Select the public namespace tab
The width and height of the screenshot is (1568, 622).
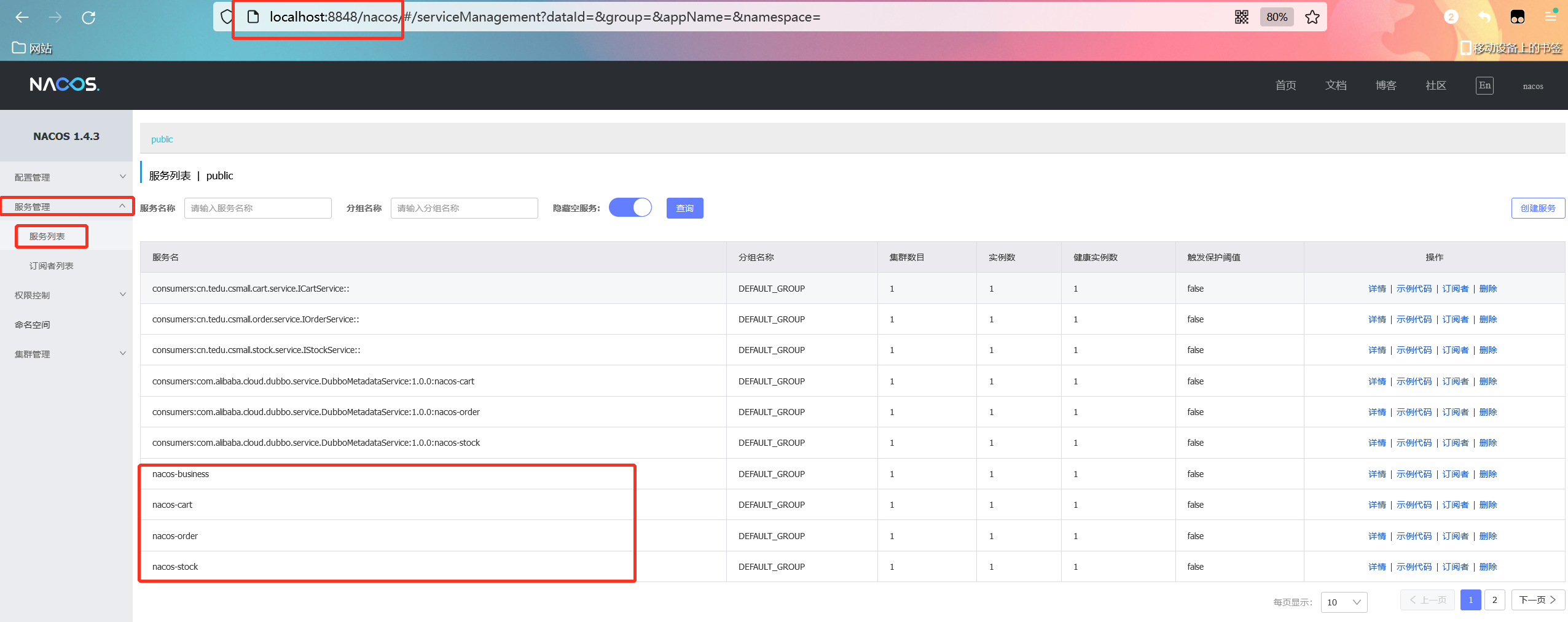pos(162,139)
